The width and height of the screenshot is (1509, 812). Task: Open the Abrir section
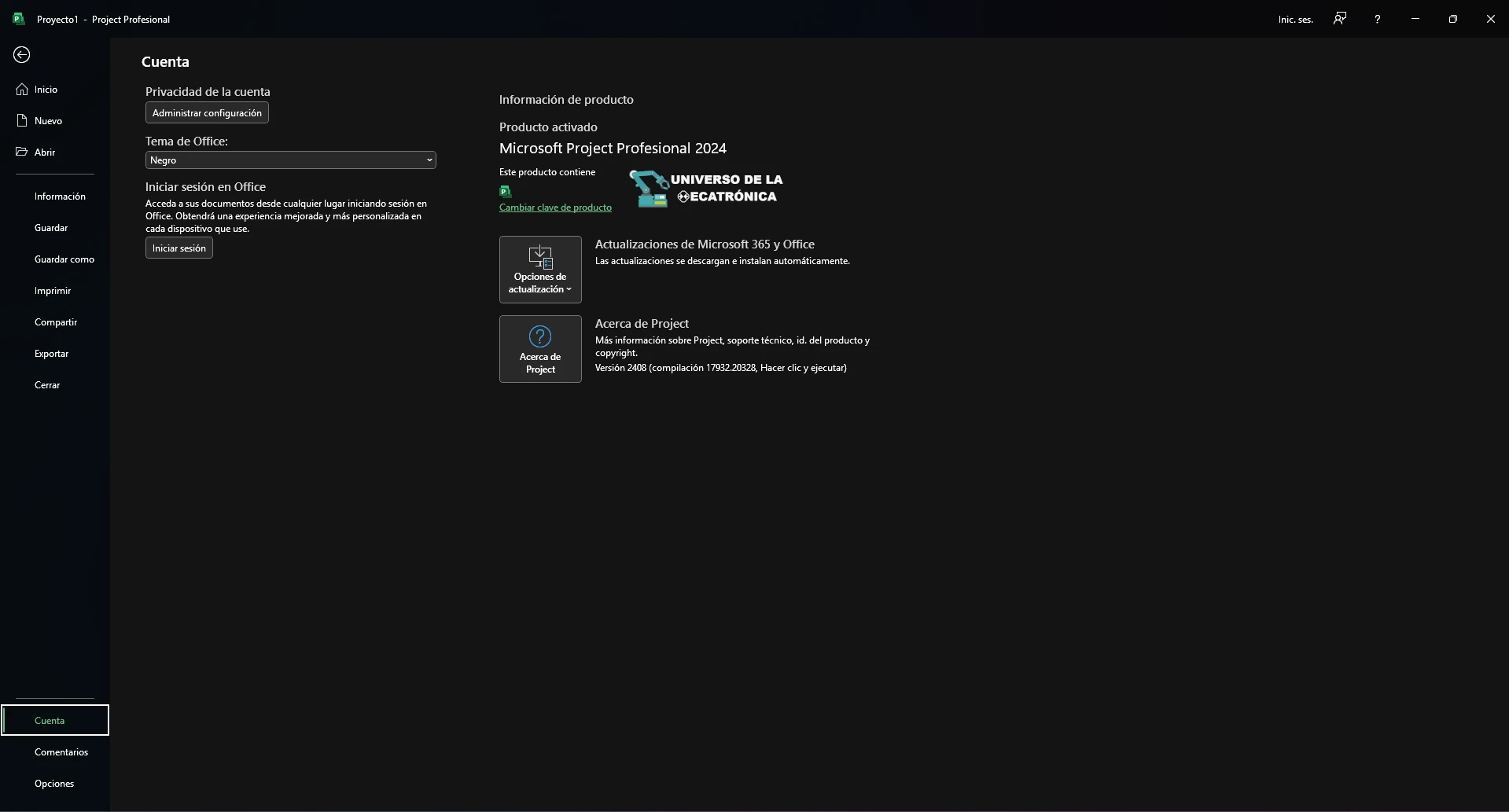point(55,152)
